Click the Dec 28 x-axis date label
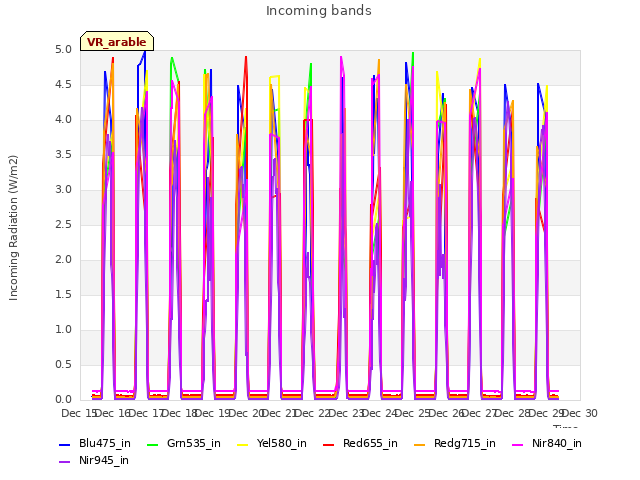Viewport: 640px width, 480px height. pyautogui.click(x=513, y=413)
